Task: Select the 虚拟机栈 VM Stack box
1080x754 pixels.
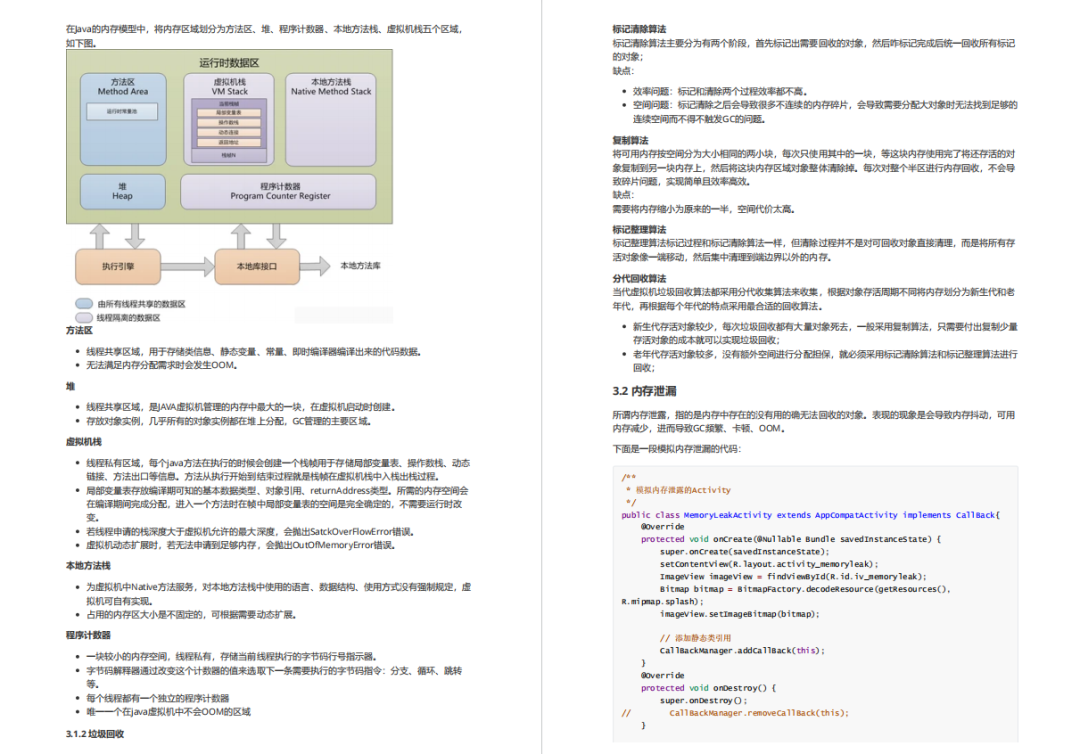Action: pos(229,119)
